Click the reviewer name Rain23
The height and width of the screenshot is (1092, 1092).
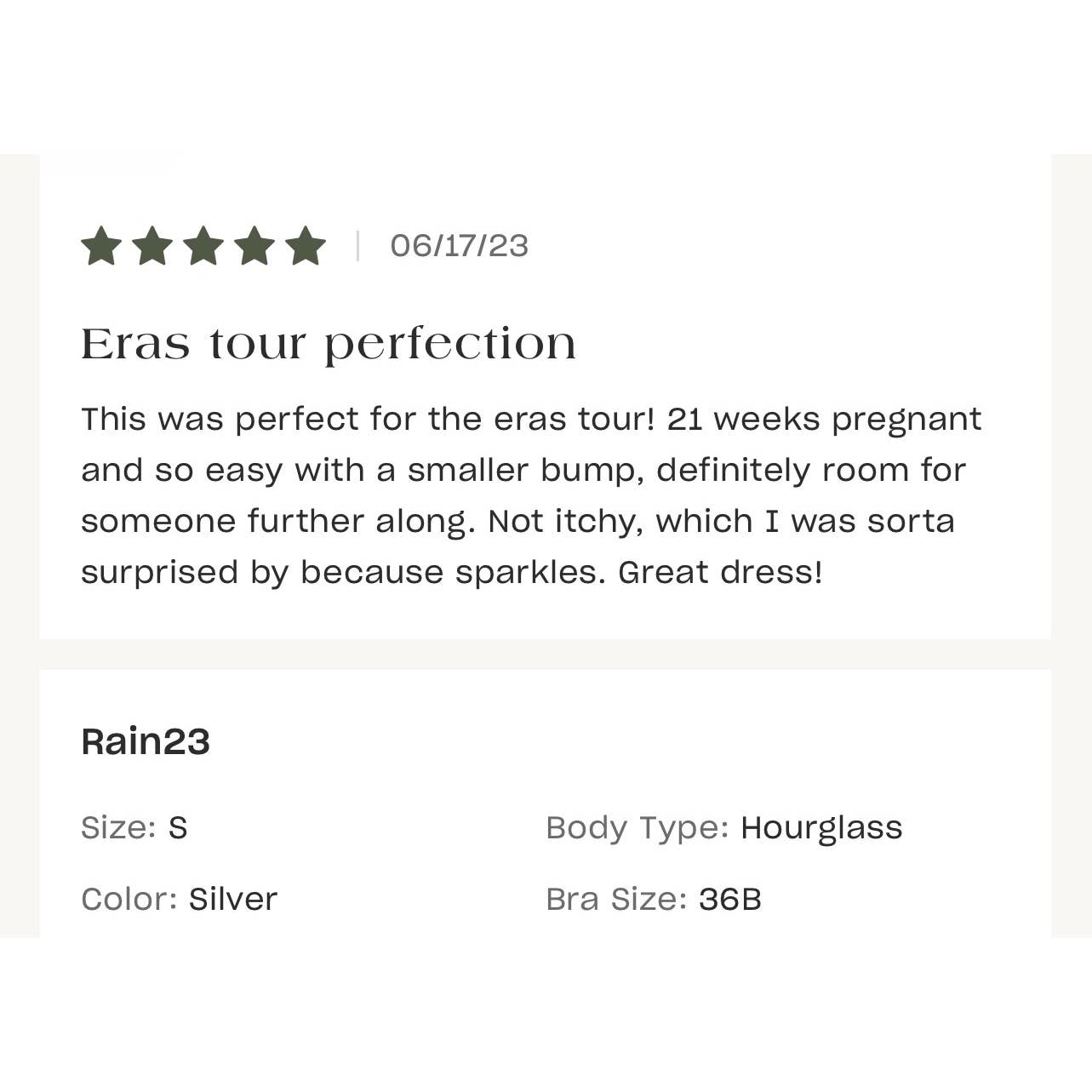click(x=146, y=741)
